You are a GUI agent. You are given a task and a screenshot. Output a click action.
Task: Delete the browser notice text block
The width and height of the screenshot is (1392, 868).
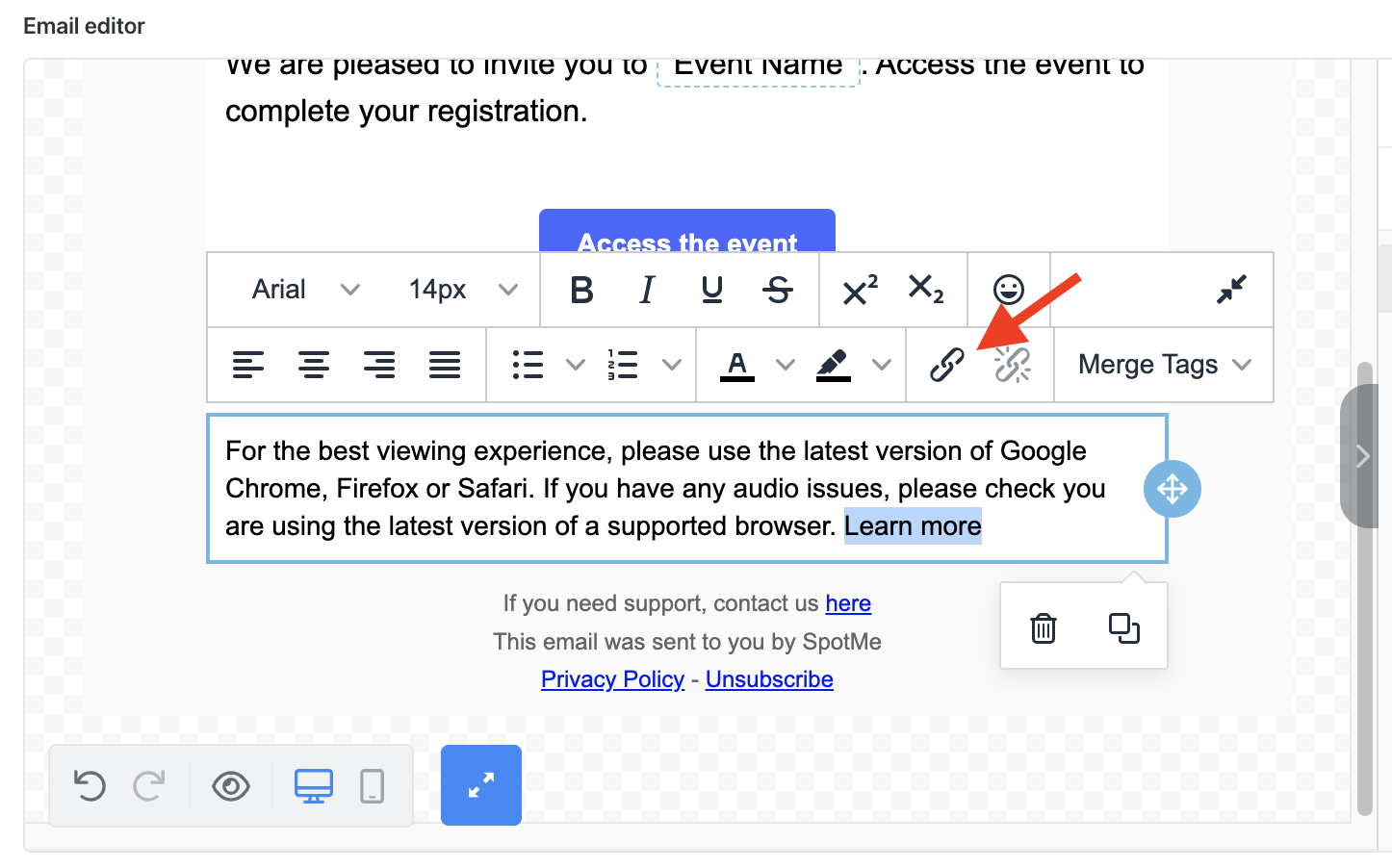(x=1043, y=626)
